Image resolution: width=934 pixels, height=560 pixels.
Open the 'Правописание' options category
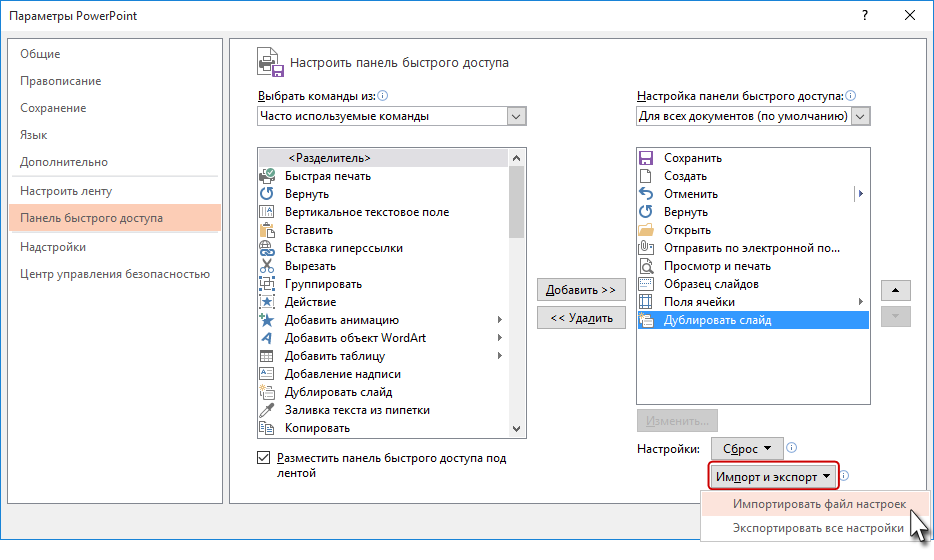click(115, 81)
